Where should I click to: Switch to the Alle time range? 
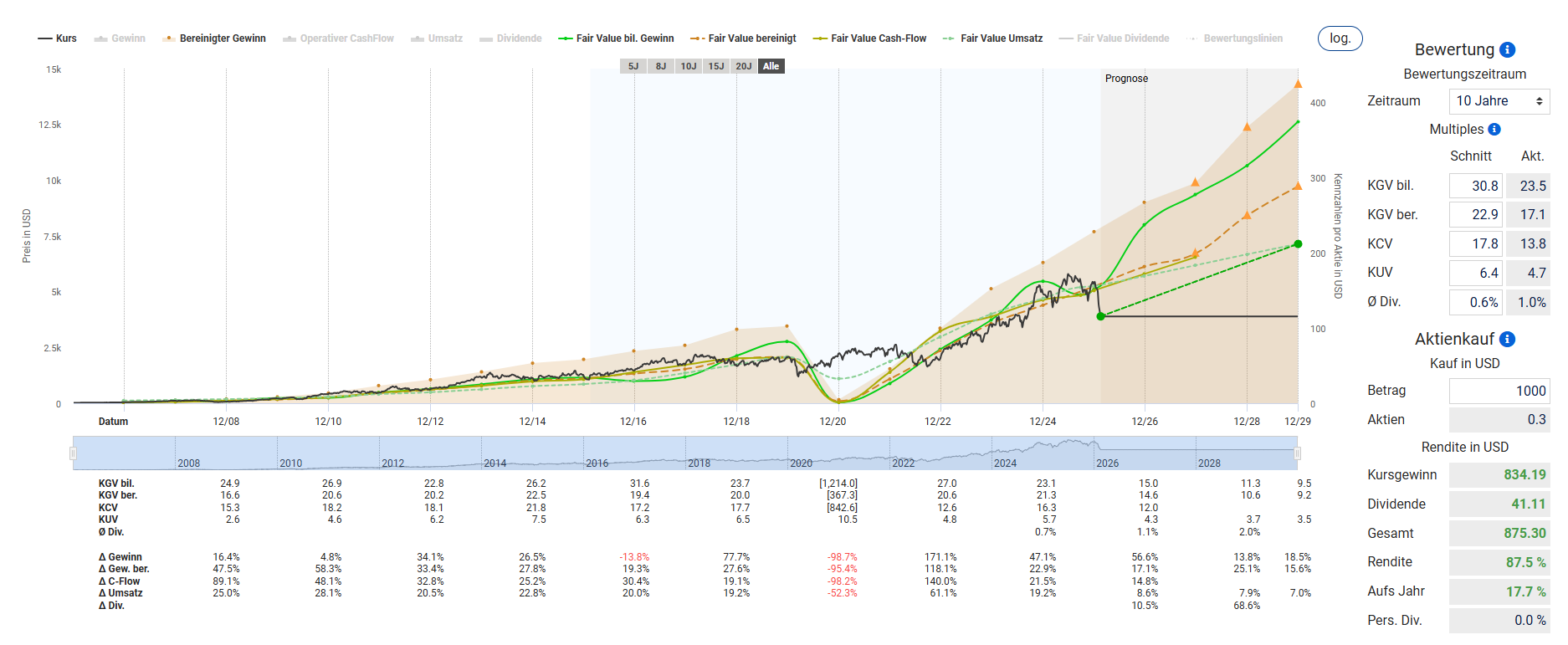pyautogui.click(x=771, y=66)
